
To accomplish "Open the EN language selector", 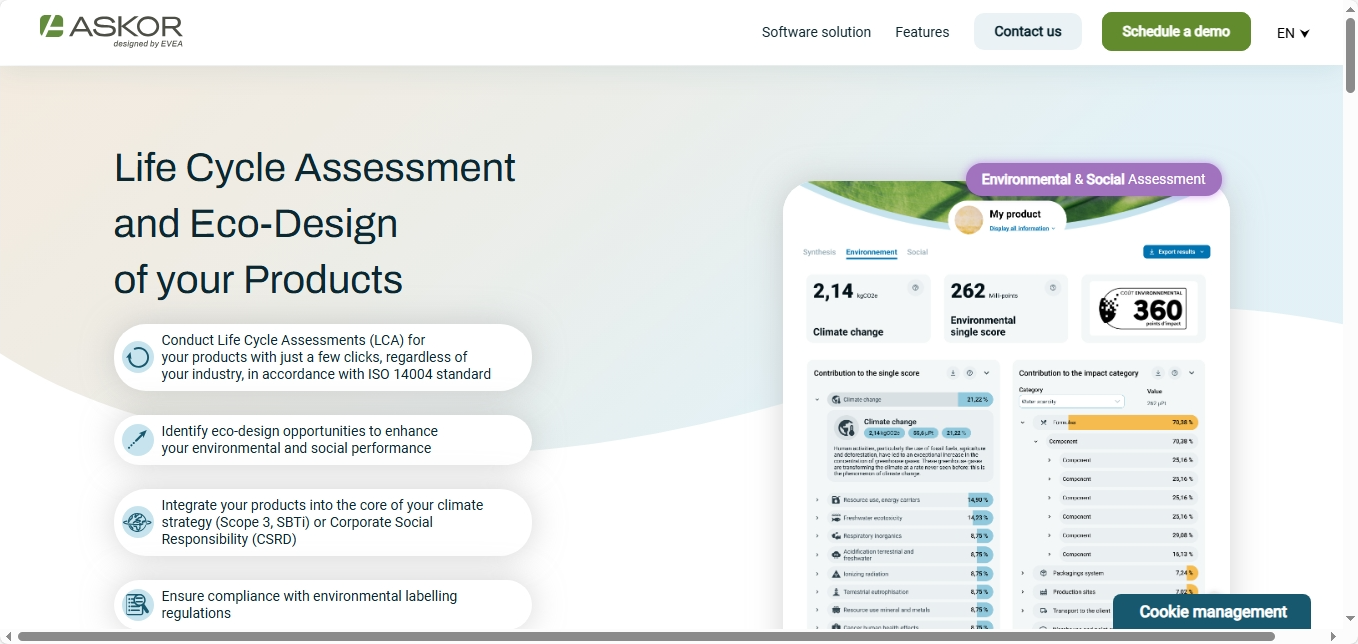I will (1291, 32).
